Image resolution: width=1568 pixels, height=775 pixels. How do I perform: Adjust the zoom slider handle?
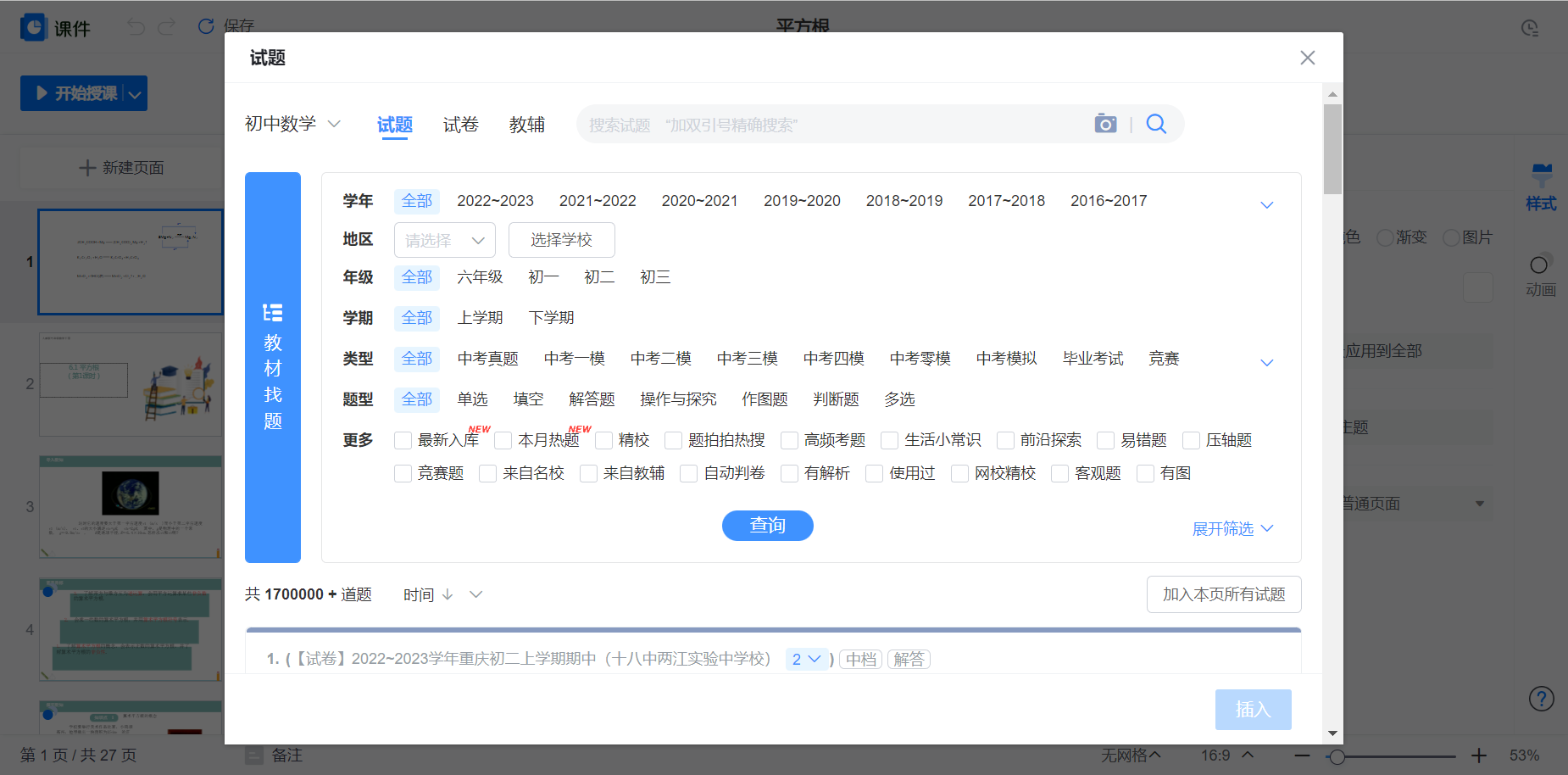[x=1337, y=755]
